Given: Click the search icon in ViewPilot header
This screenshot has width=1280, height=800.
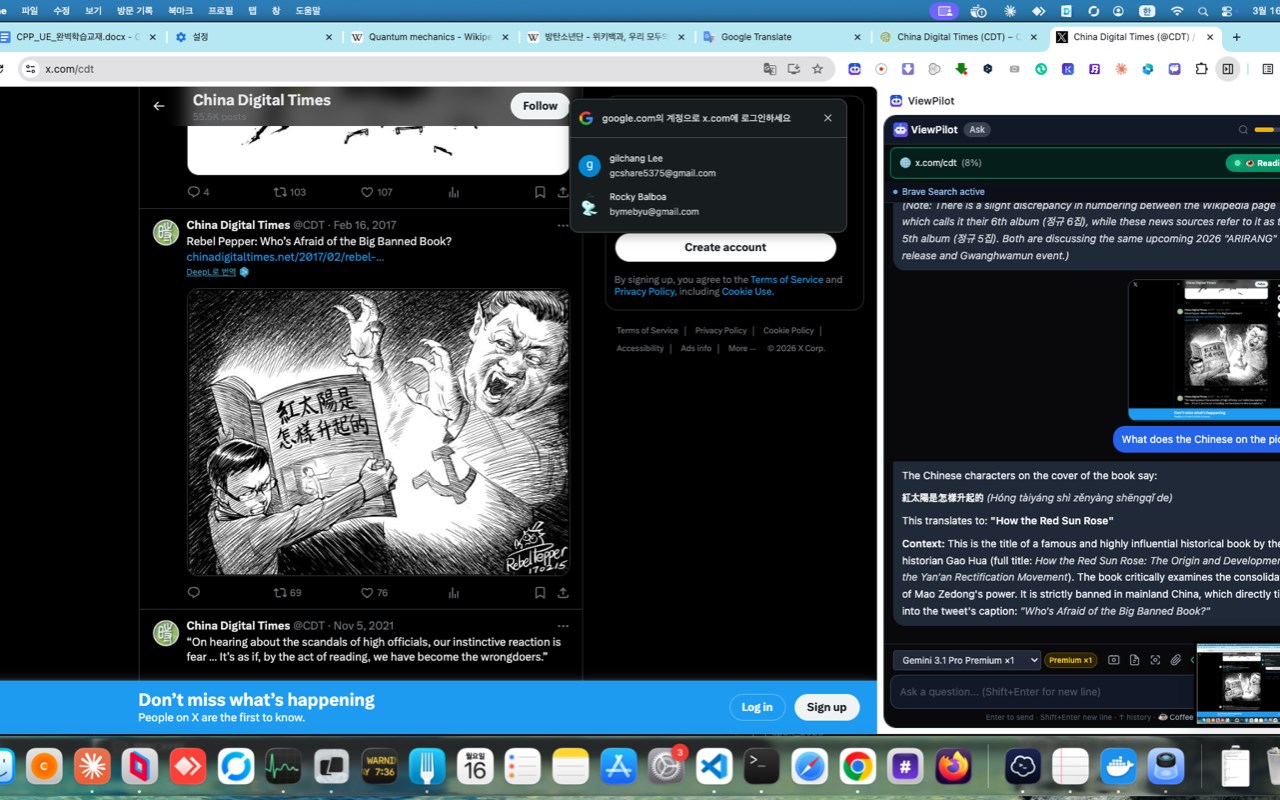Looking at the screenshot, I should 1243,130.
